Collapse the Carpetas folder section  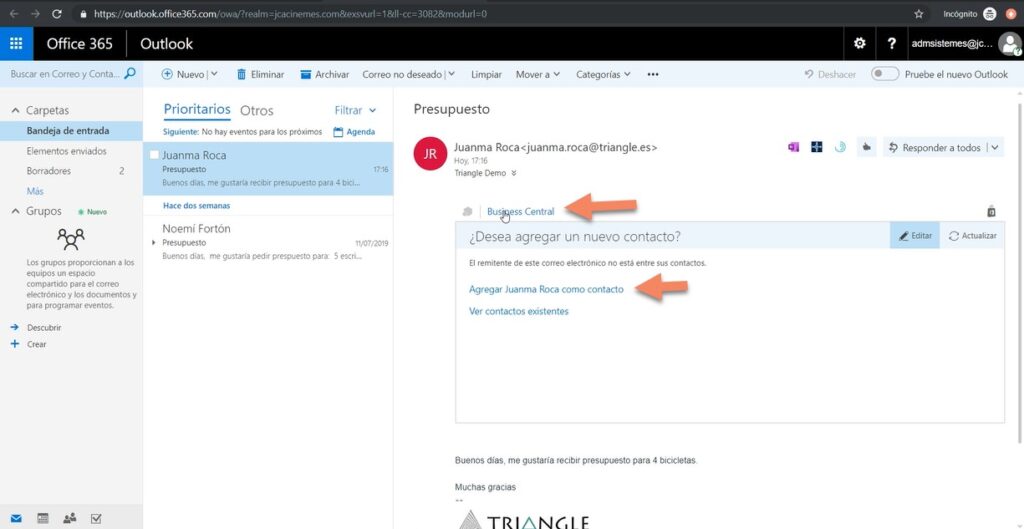[15, 110]
